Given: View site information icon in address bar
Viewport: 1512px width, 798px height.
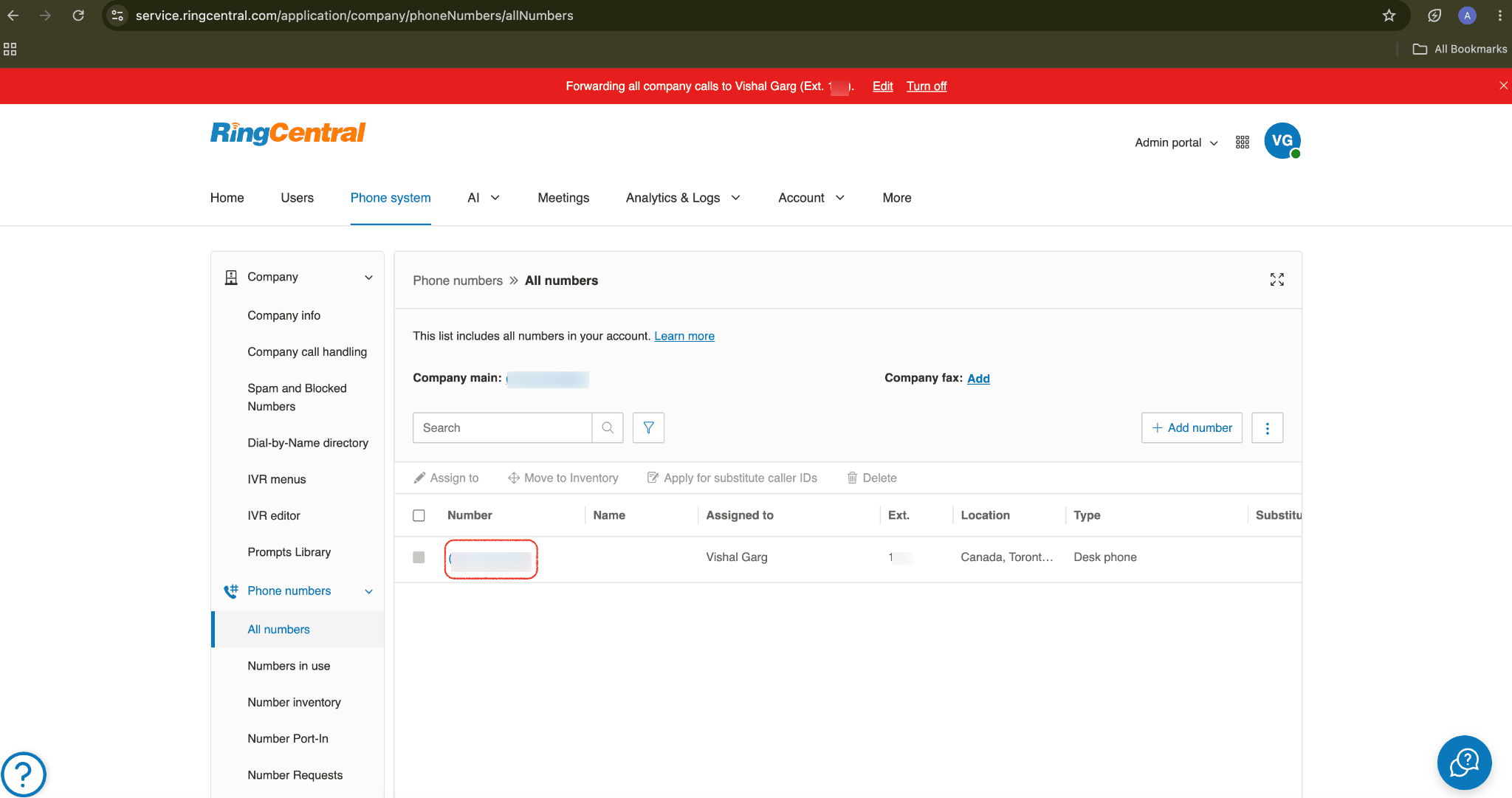Looking at the screenshot, I should 117,16.
